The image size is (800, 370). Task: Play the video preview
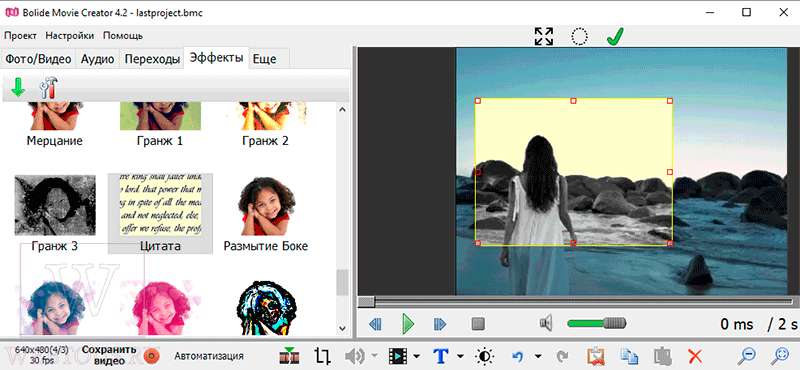(x=408, y=324)
